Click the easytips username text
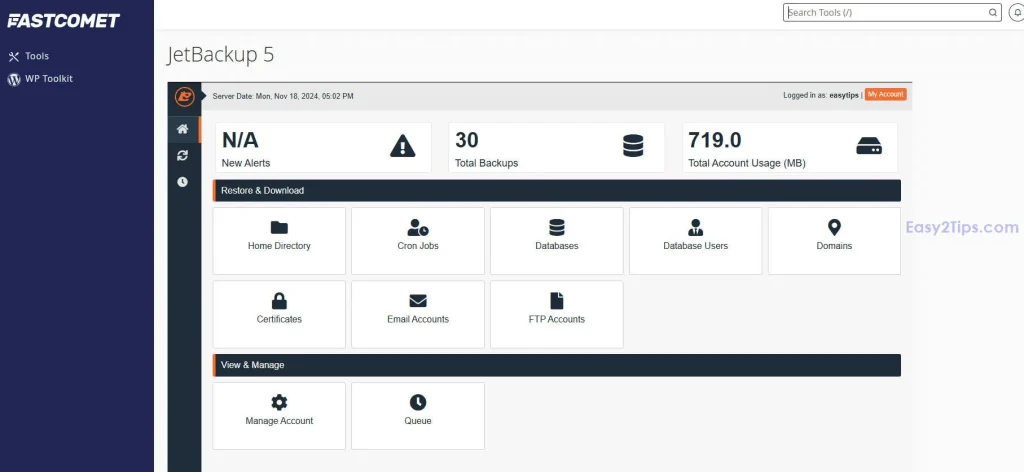Screen dimensions: 1024x472 click(844, 95)
